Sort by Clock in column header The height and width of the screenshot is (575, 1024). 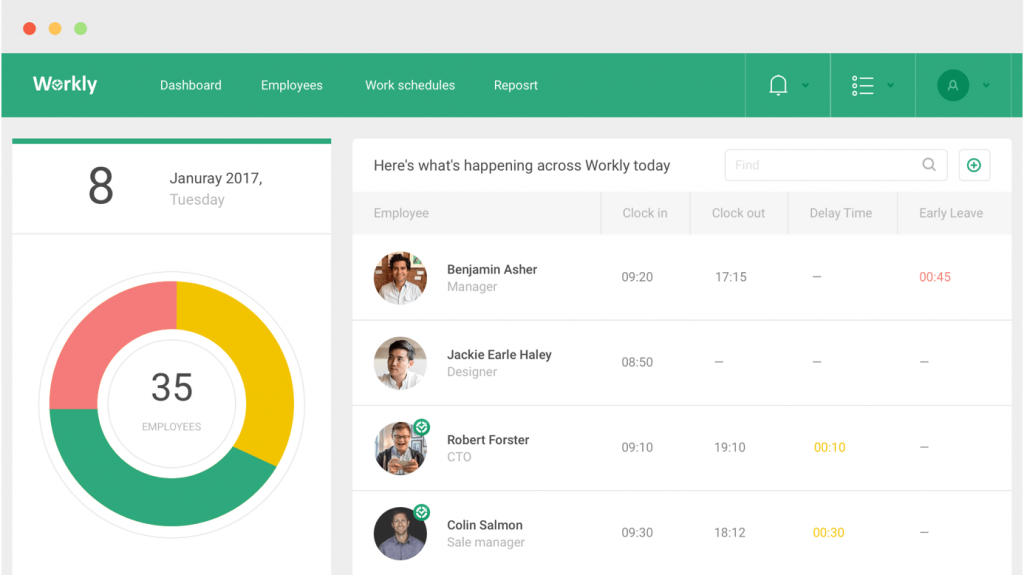coord(645,213)
